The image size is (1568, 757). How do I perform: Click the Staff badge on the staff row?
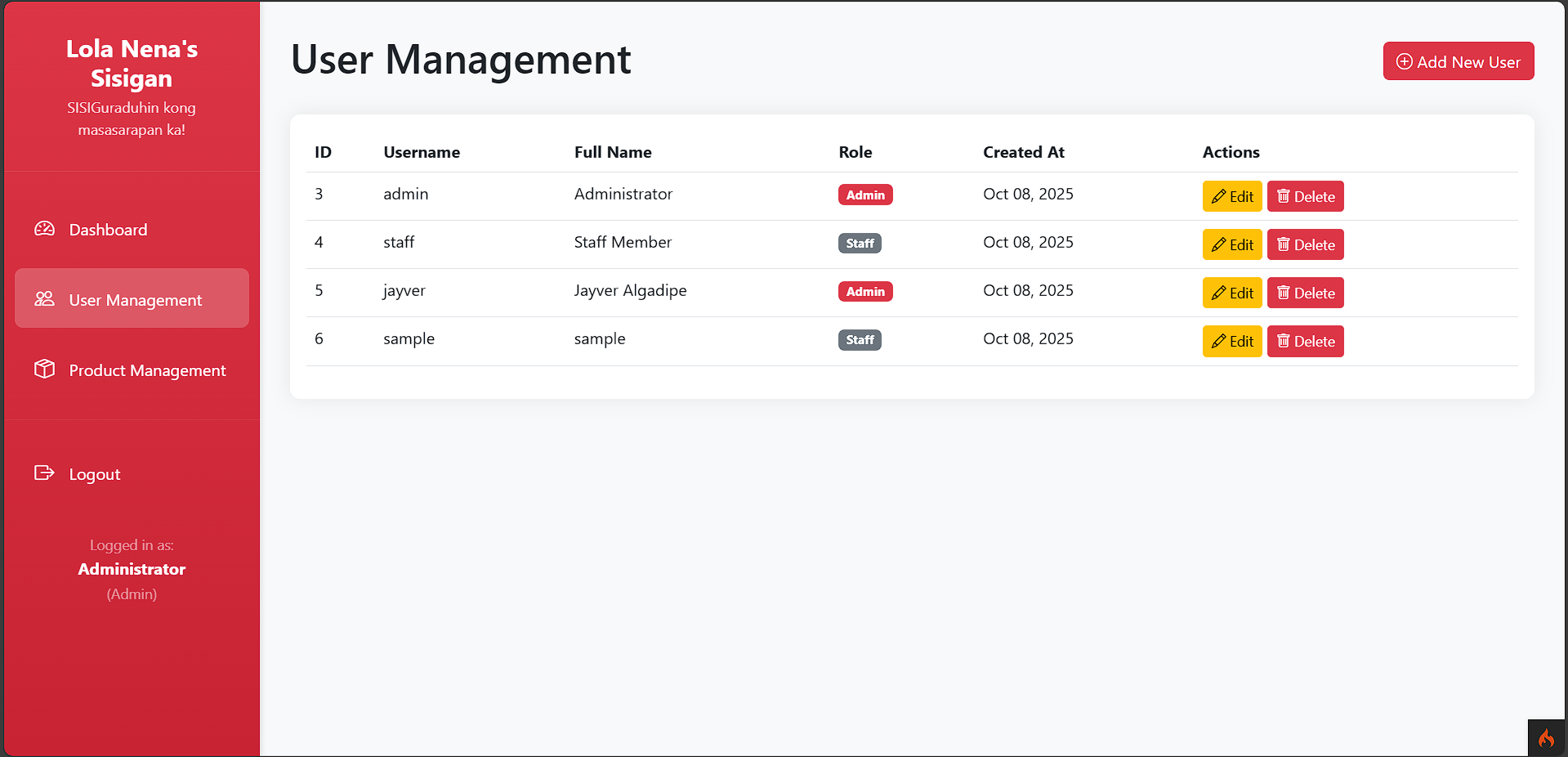(x=860, y=243)
